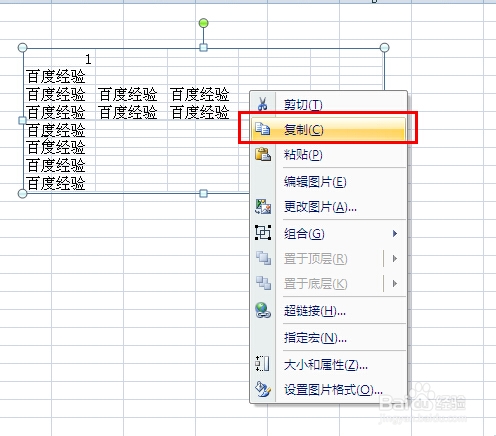Click the globe Hyperlink icon
Image resolution: width=496 pixels, height=436 pixels.
pos(263,310)
